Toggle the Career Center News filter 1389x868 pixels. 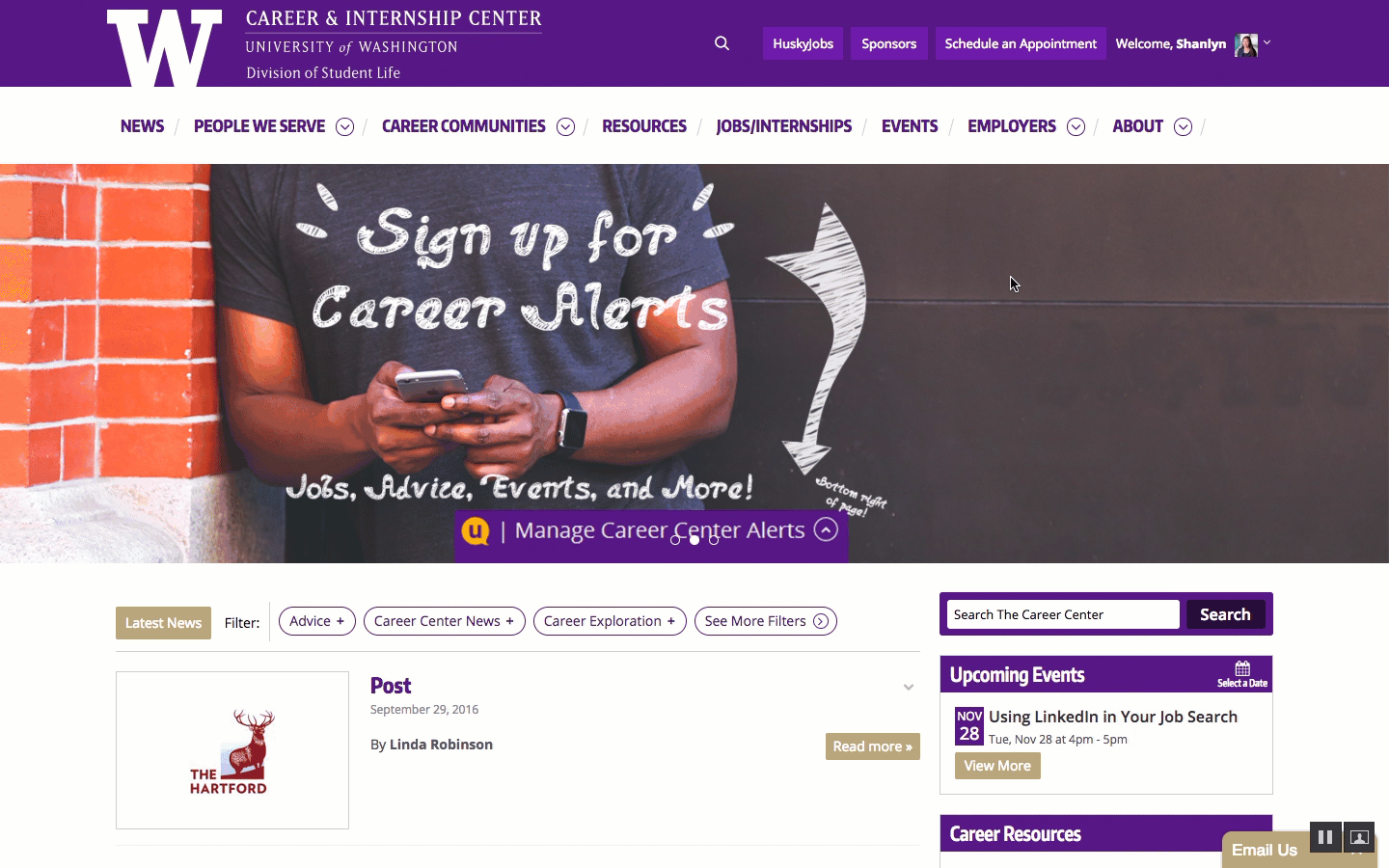pos(445,621)
